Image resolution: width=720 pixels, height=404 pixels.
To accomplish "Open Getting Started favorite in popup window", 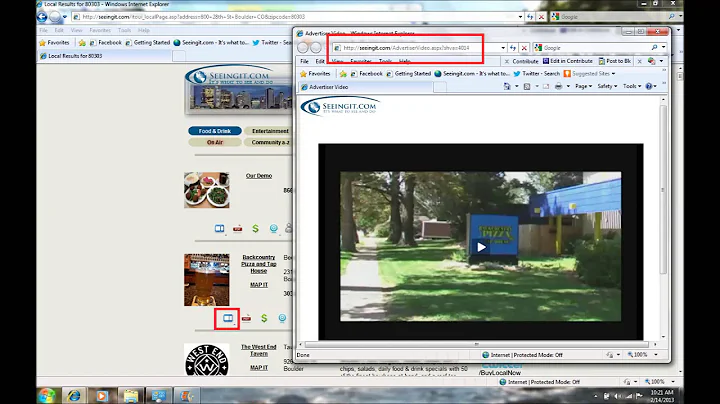I will (x=408, y=73).
